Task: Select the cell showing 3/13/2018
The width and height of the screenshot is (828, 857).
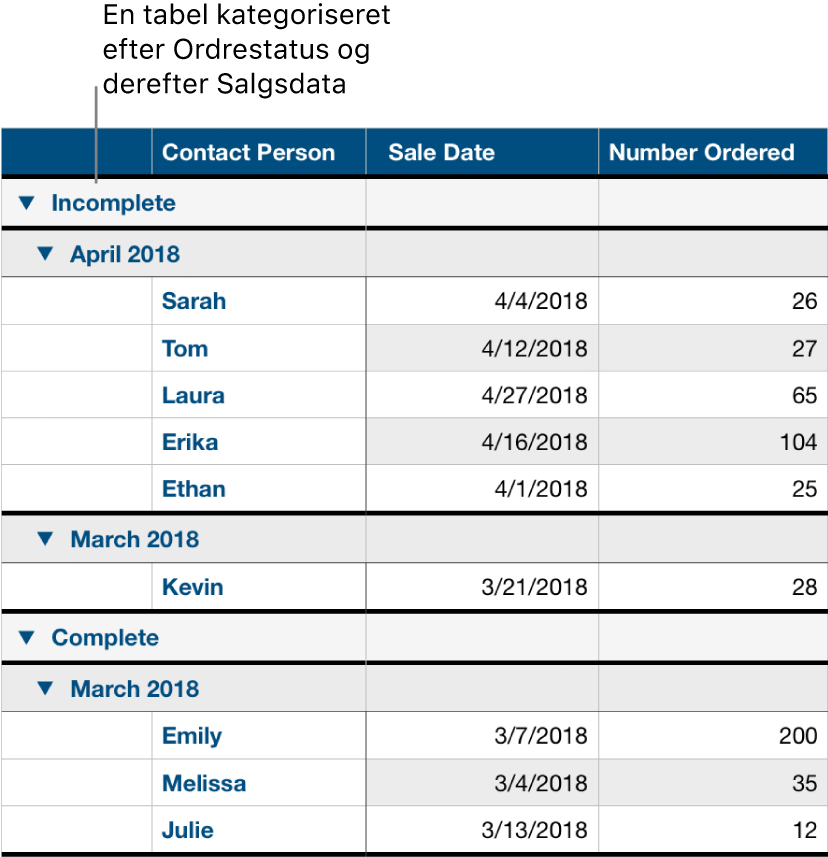Action: 481,830
